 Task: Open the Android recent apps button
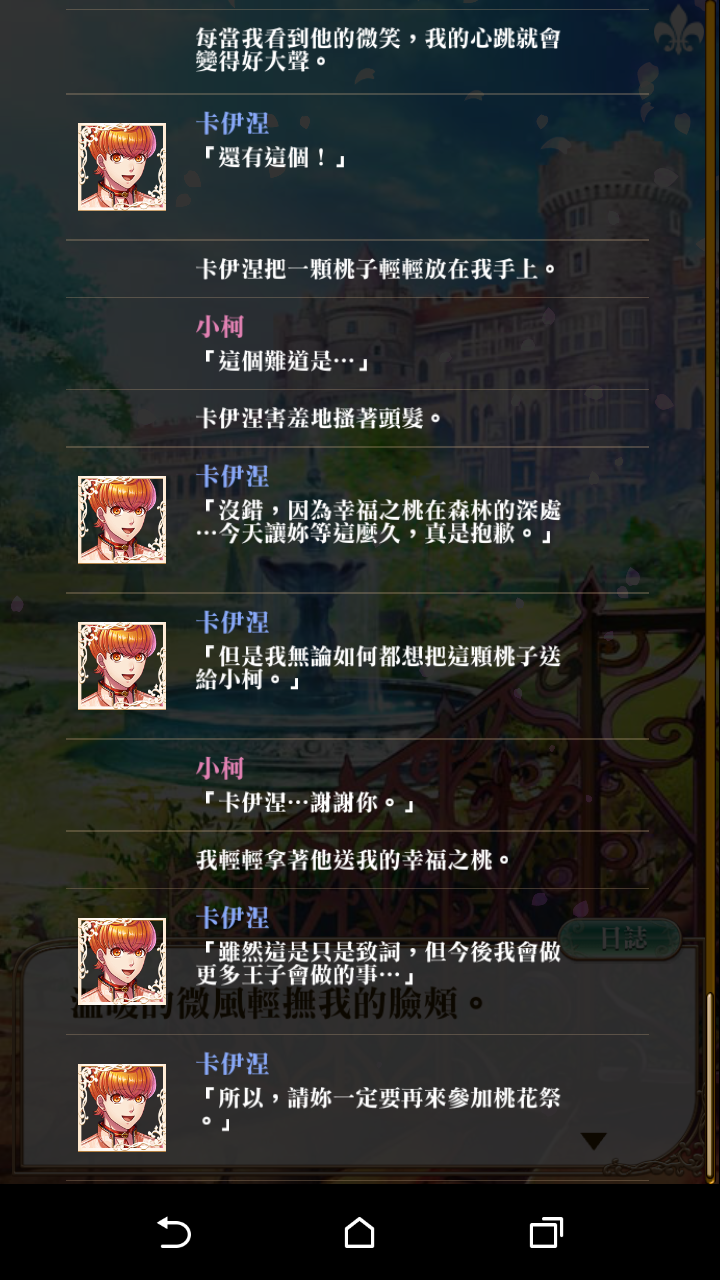point(546,1233)
